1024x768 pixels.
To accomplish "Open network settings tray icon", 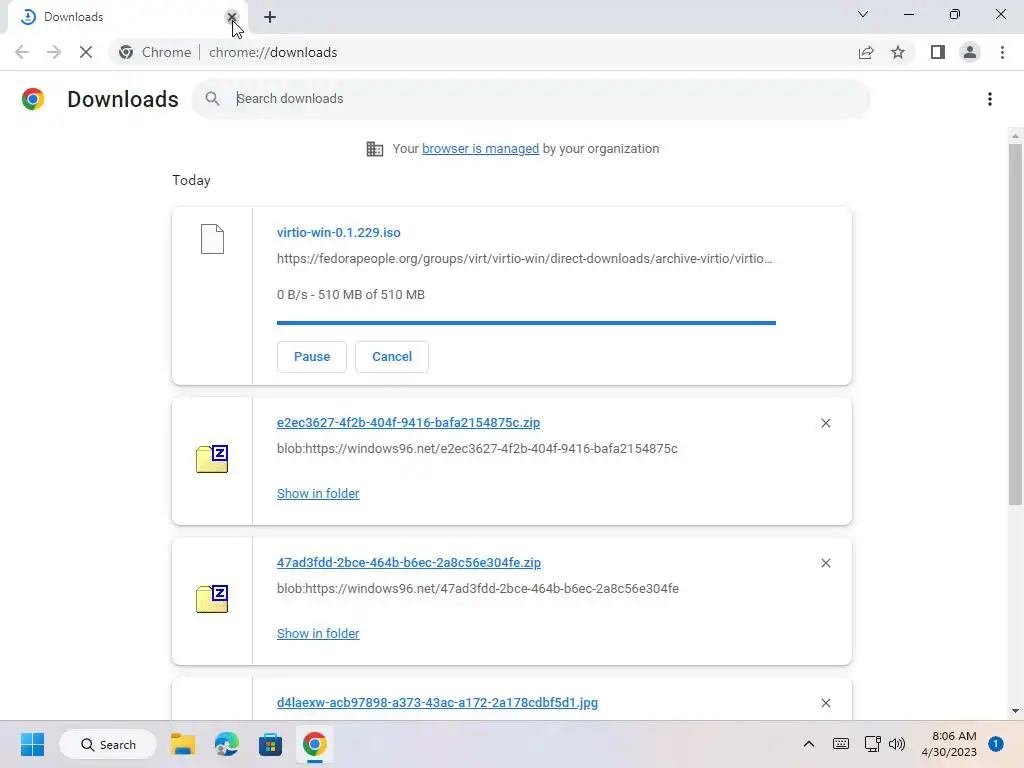I will click(x=872, y=744).
